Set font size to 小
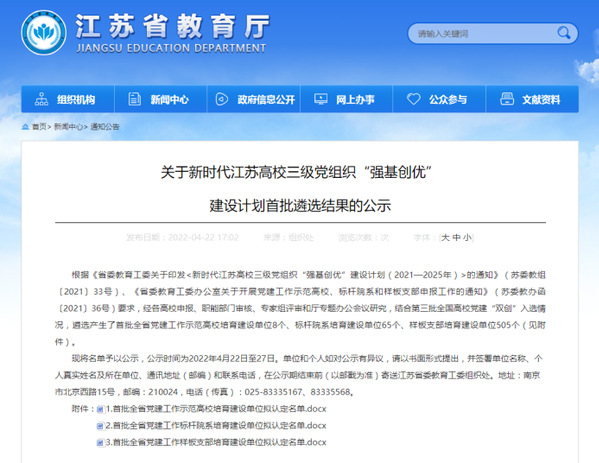This screenshot has height=463, width=599. point(467,238)
